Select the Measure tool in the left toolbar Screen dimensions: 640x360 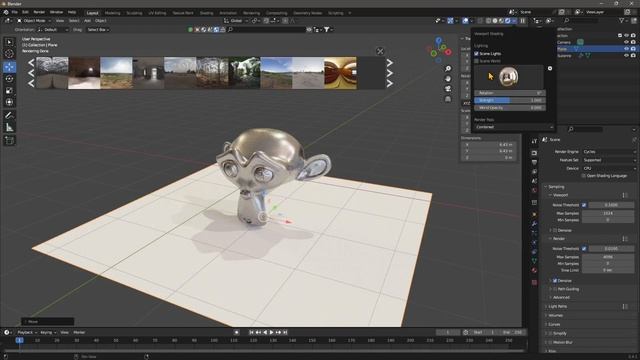click(9, 128)
